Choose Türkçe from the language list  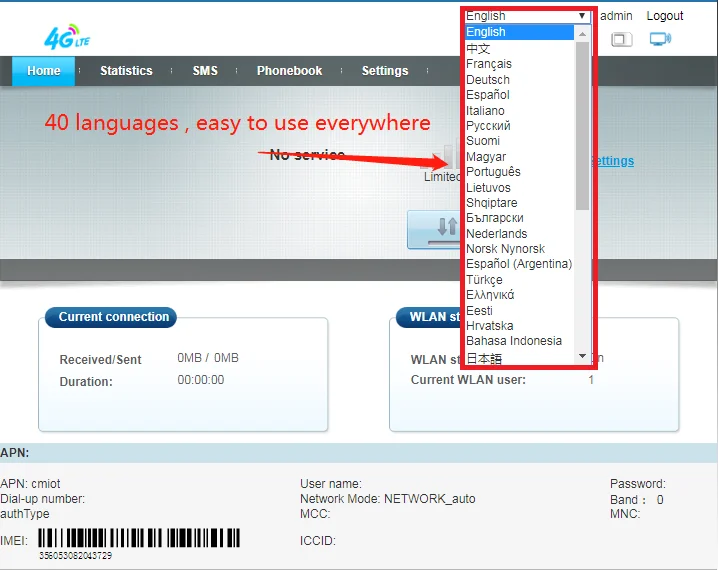pos(519,279)
